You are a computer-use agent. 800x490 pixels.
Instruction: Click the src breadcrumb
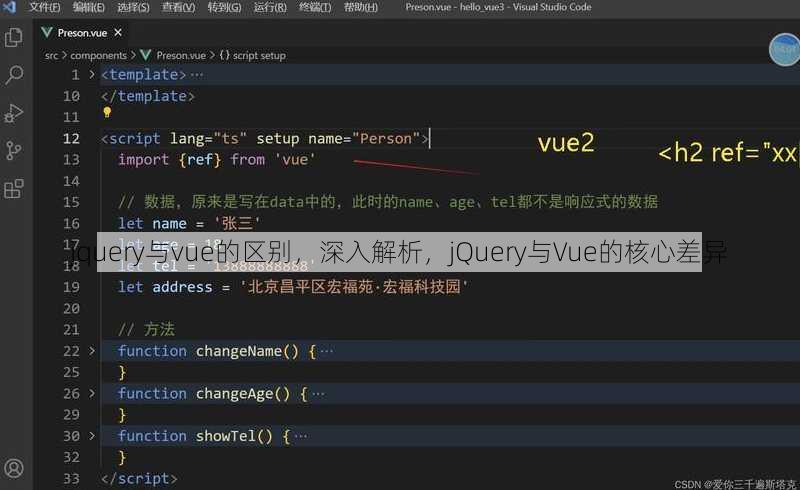[x=52, y=55]
